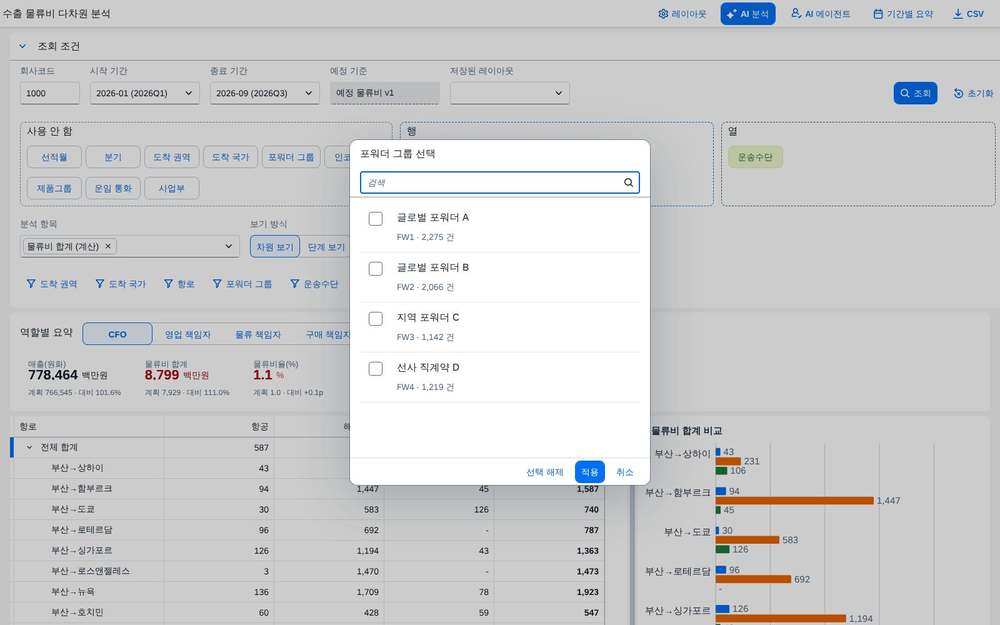This screenshot has width=1000, height=625.
Task: Open the 포워더 그룹 filter
Action: [242, 284]
